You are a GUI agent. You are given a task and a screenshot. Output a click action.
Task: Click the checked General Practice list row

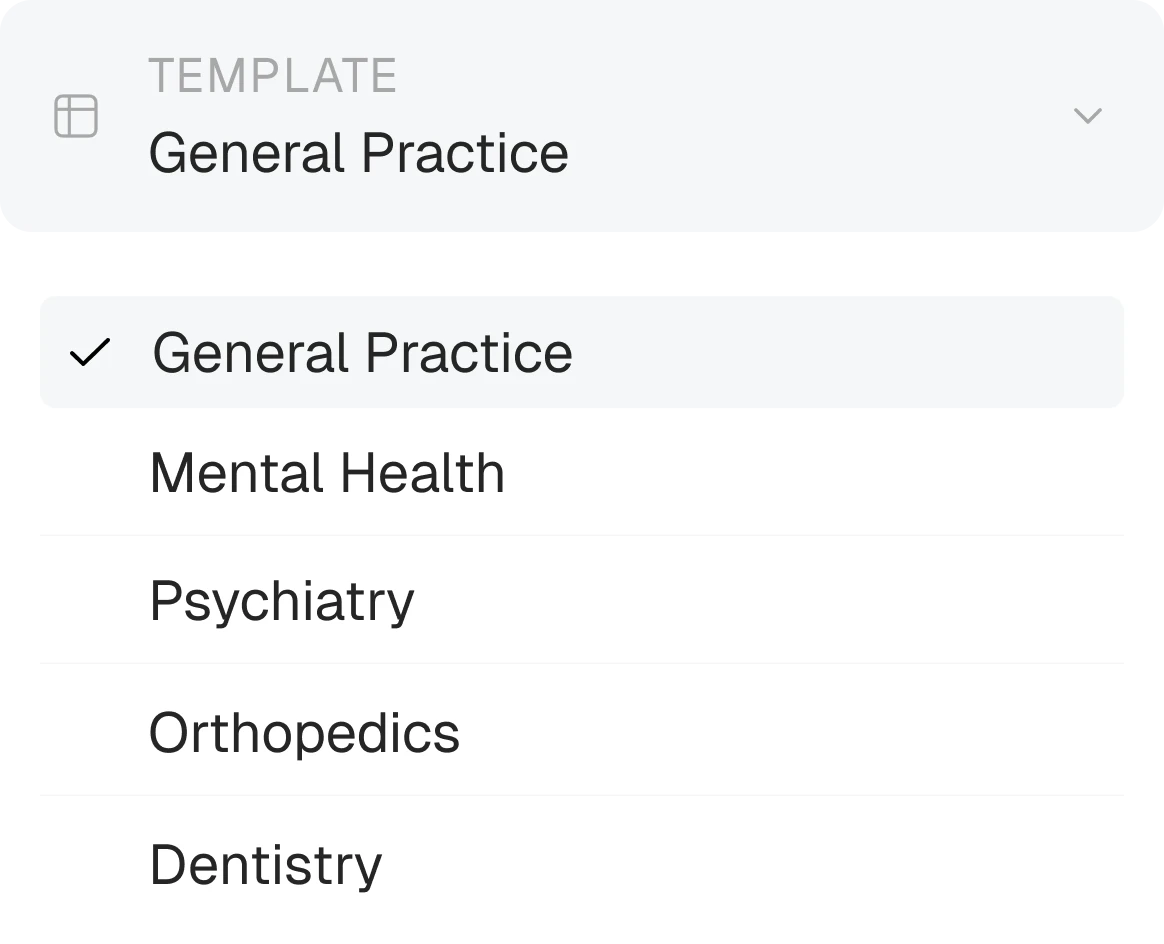582,352
